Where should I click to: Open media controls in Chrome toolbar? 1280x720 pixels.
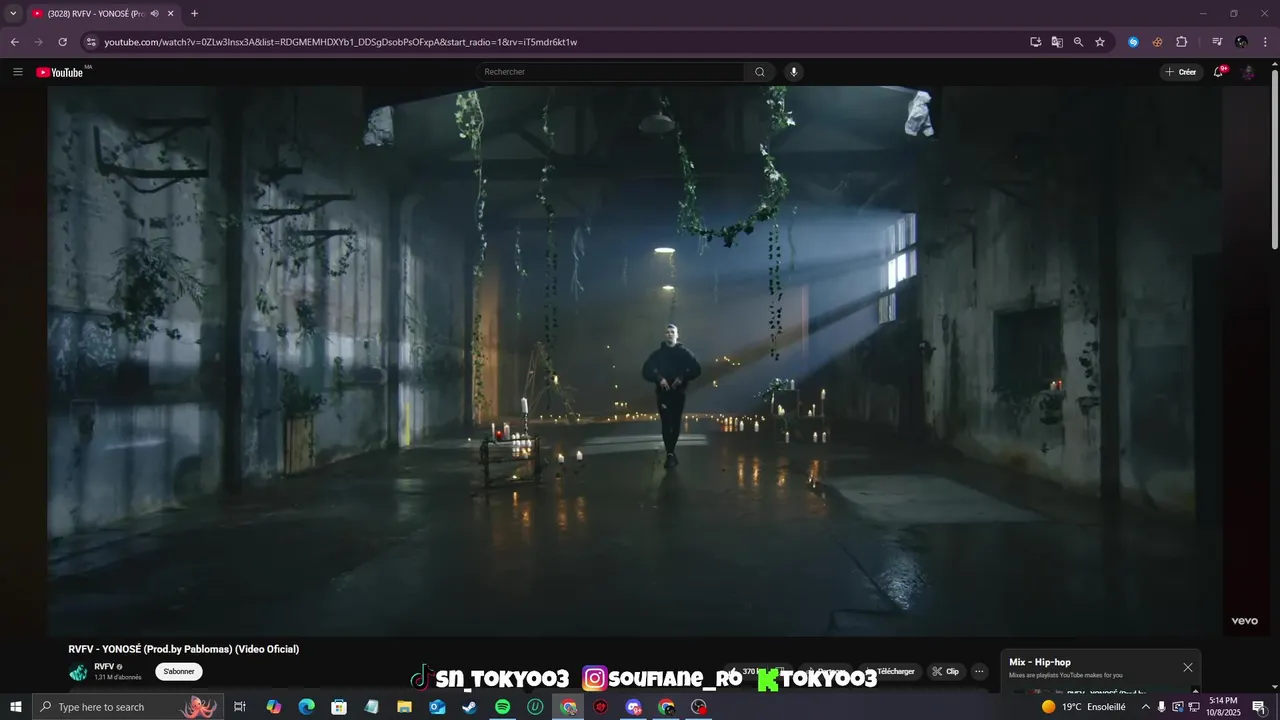(1217, 42)
